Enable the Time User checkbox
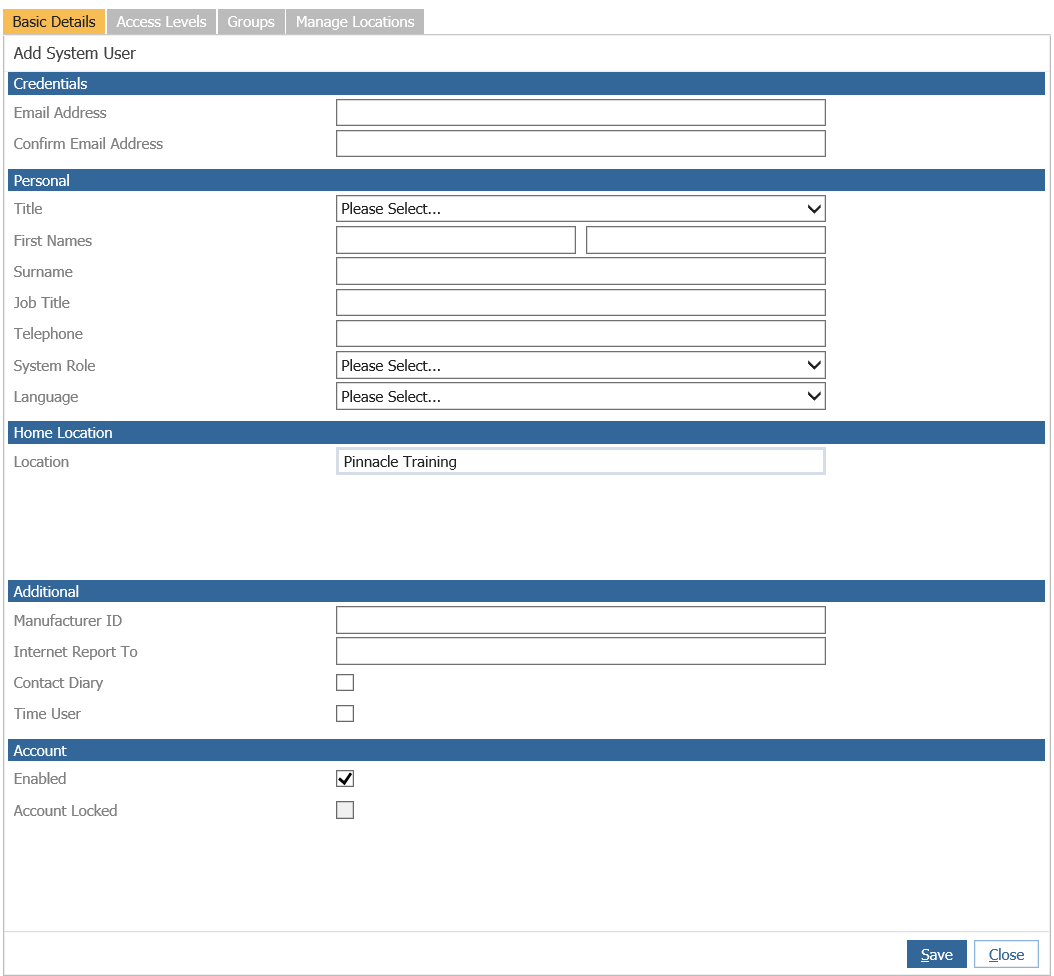 [x=345, y=714]
